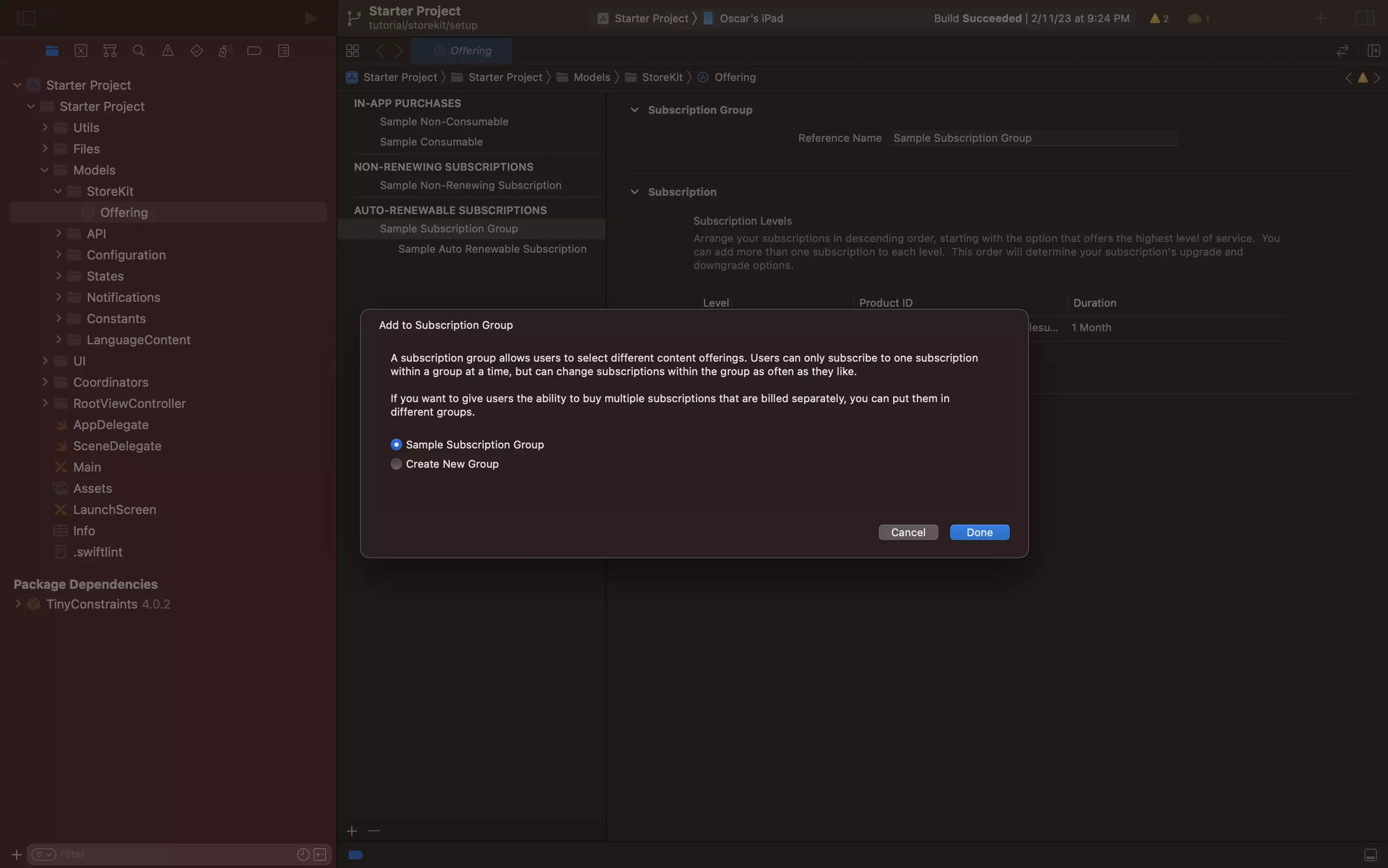
Task: Add file with navigator plus button
Action: pyautogui.click(x=17, y=854)
